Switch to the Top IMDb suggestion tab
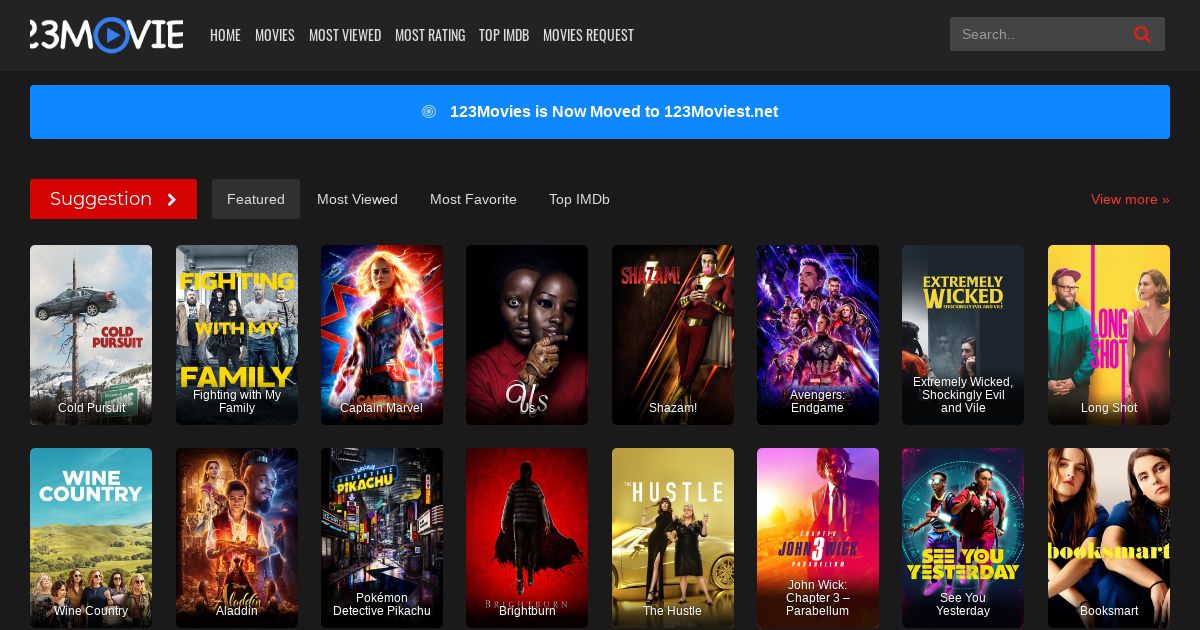 coord(579,199)
